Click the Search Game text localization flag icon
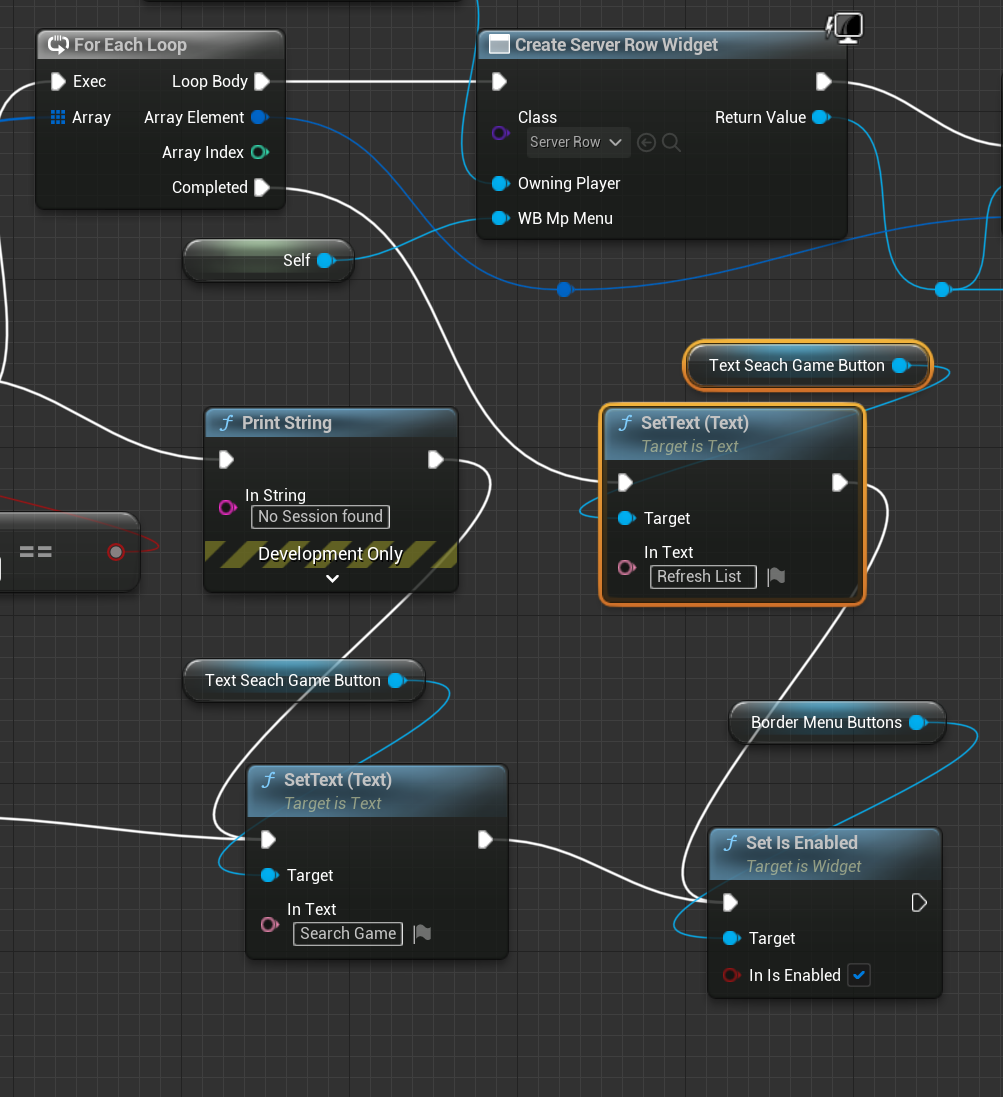Viewport: 1003px width, 1097px height. [422, 933]
